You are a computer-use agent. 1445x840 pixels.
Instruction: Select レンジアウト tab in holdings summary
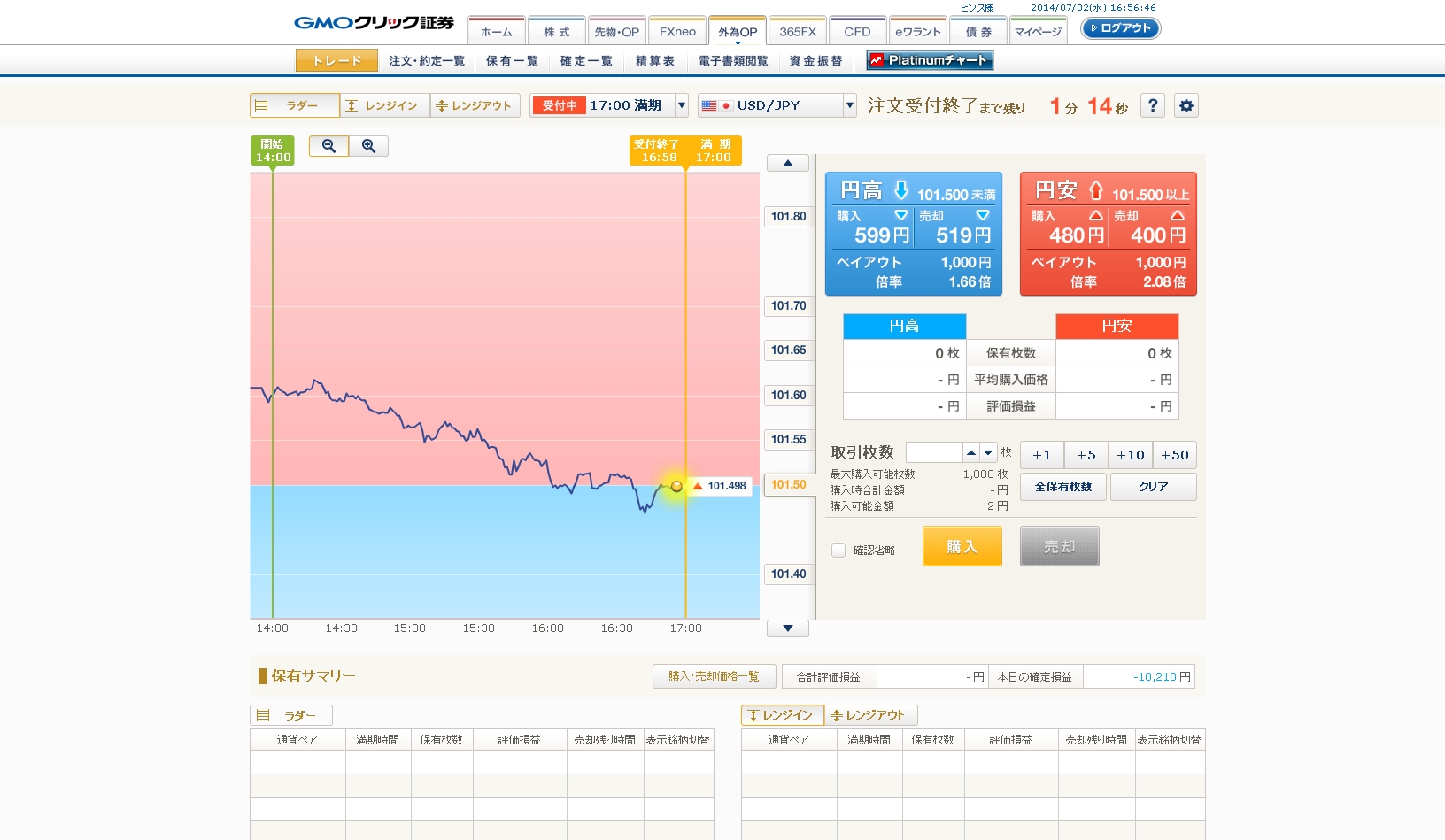click(x=871, y=715)
